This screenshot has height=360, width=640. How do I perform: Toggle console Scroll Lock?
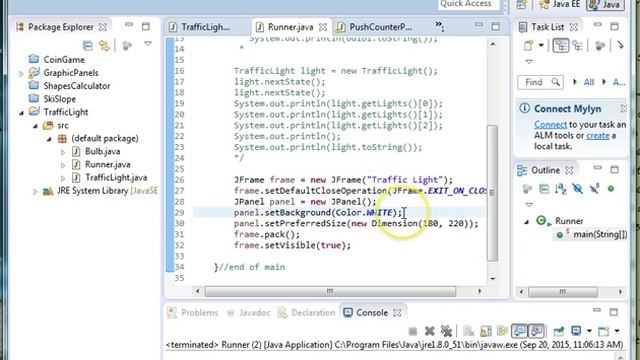click(486, 331)
